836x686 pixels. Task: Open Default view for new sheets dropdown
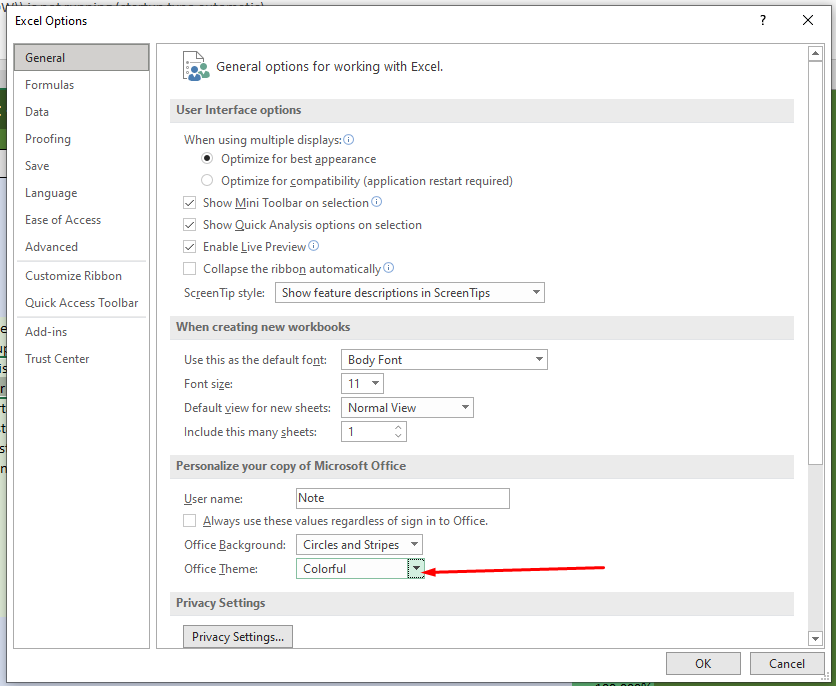407,408
